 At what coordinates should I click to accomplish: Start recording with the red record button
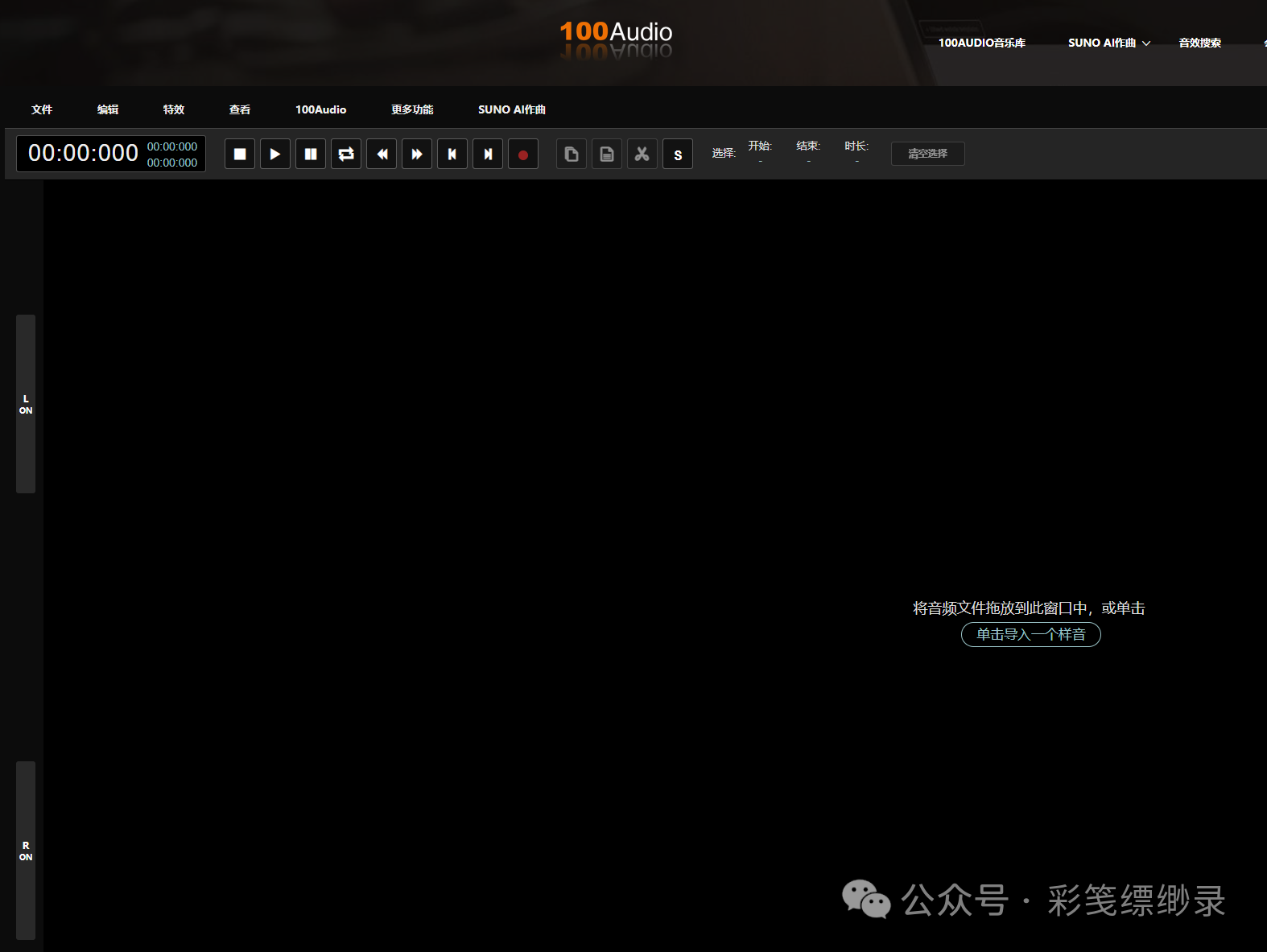pyautogui.click(x=523, y=154)
